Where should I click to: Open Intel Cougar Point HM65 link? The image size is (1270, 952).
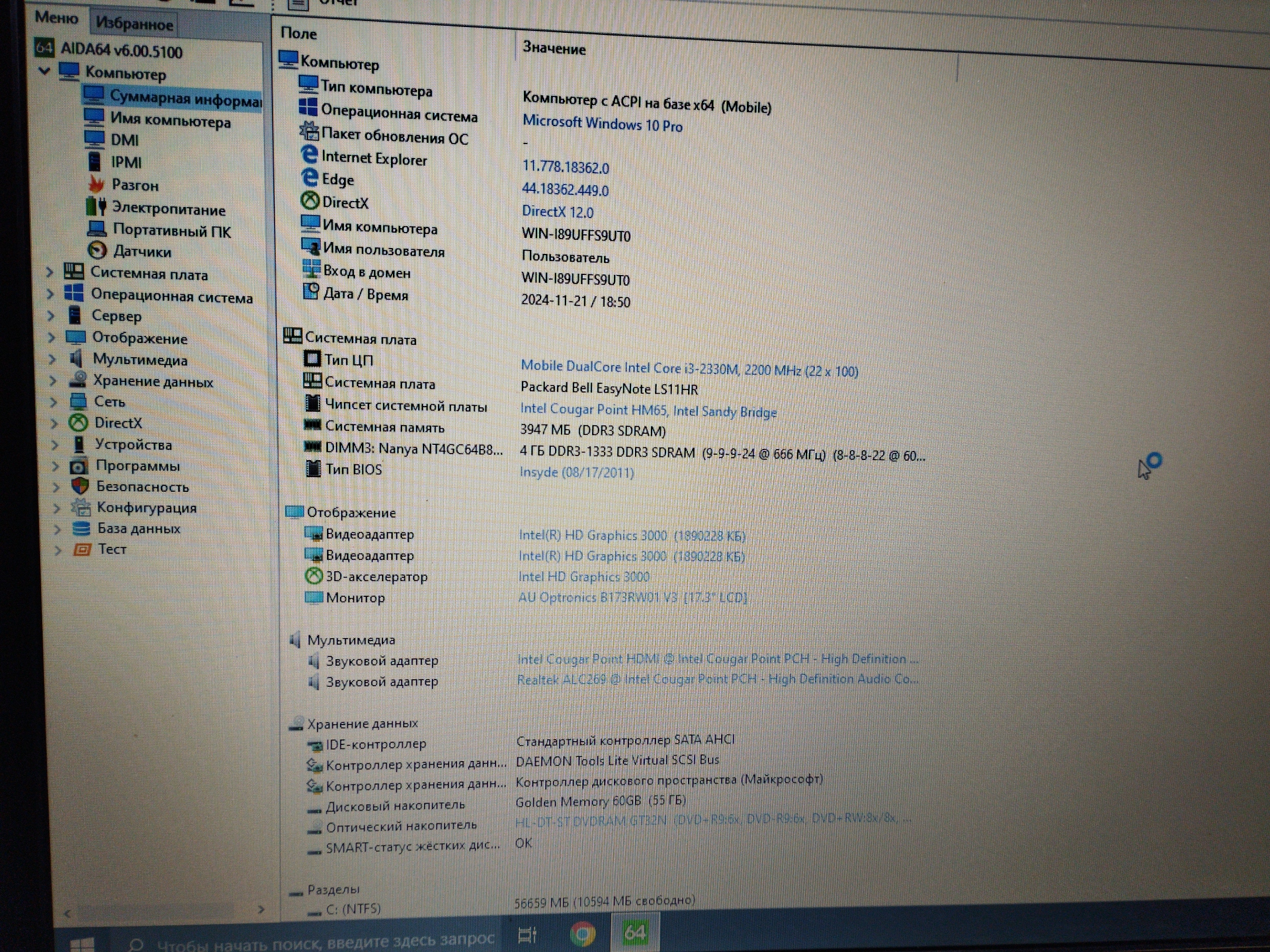click(648, 410)
